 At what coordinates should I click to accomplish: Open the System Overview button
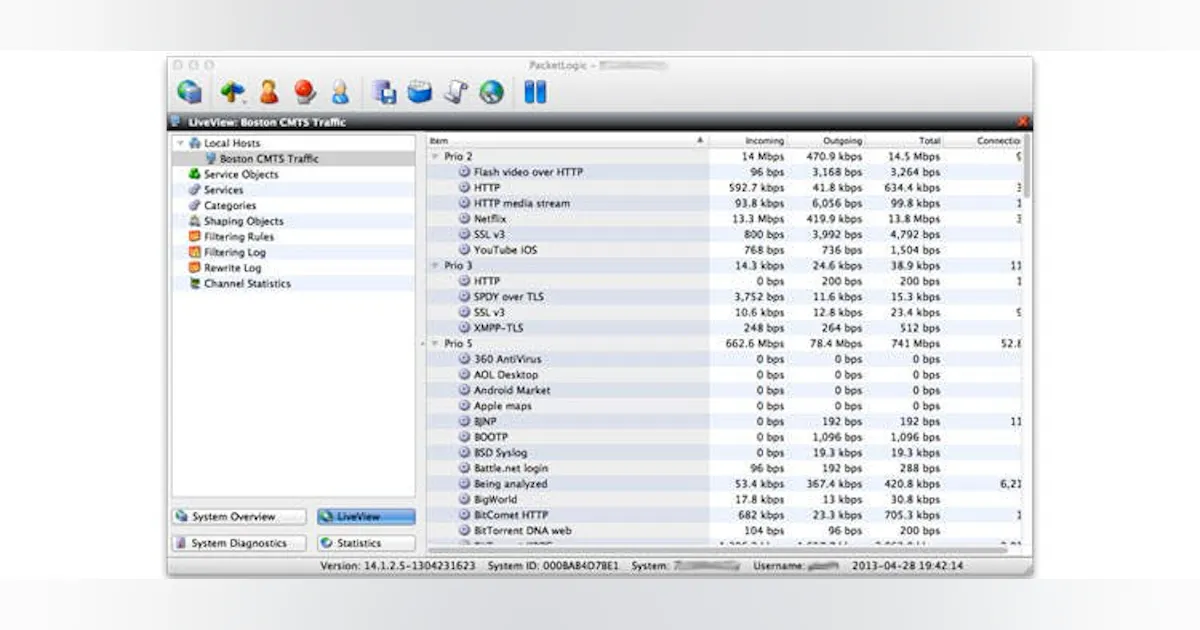click(239, 517)
